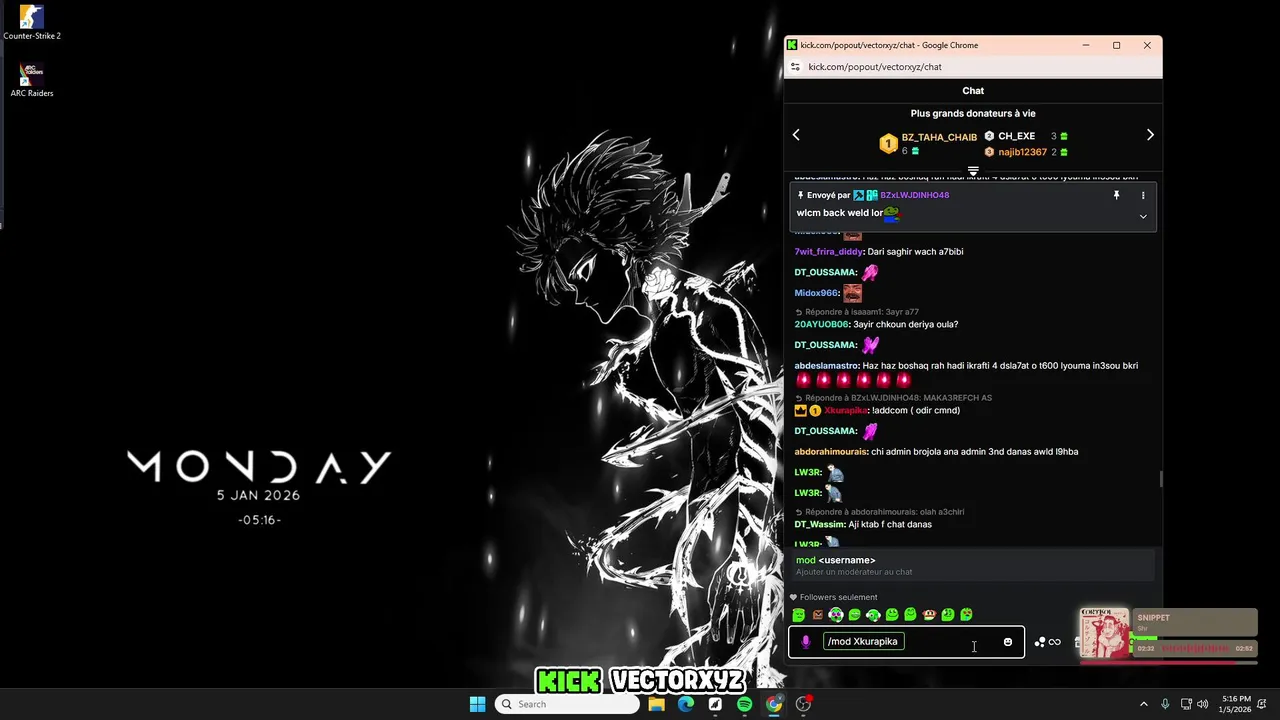Expand the pinned message chevron
The height and width of the screenshot is (720, 1280).
coord(1143,216)
